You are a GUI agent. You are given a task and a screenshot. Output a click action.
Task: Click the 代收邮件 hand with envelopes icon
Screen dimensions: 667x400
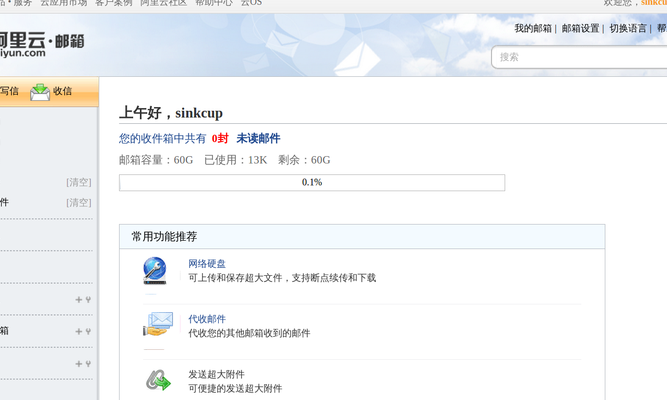pyautogui.click(x=158, y=324)
